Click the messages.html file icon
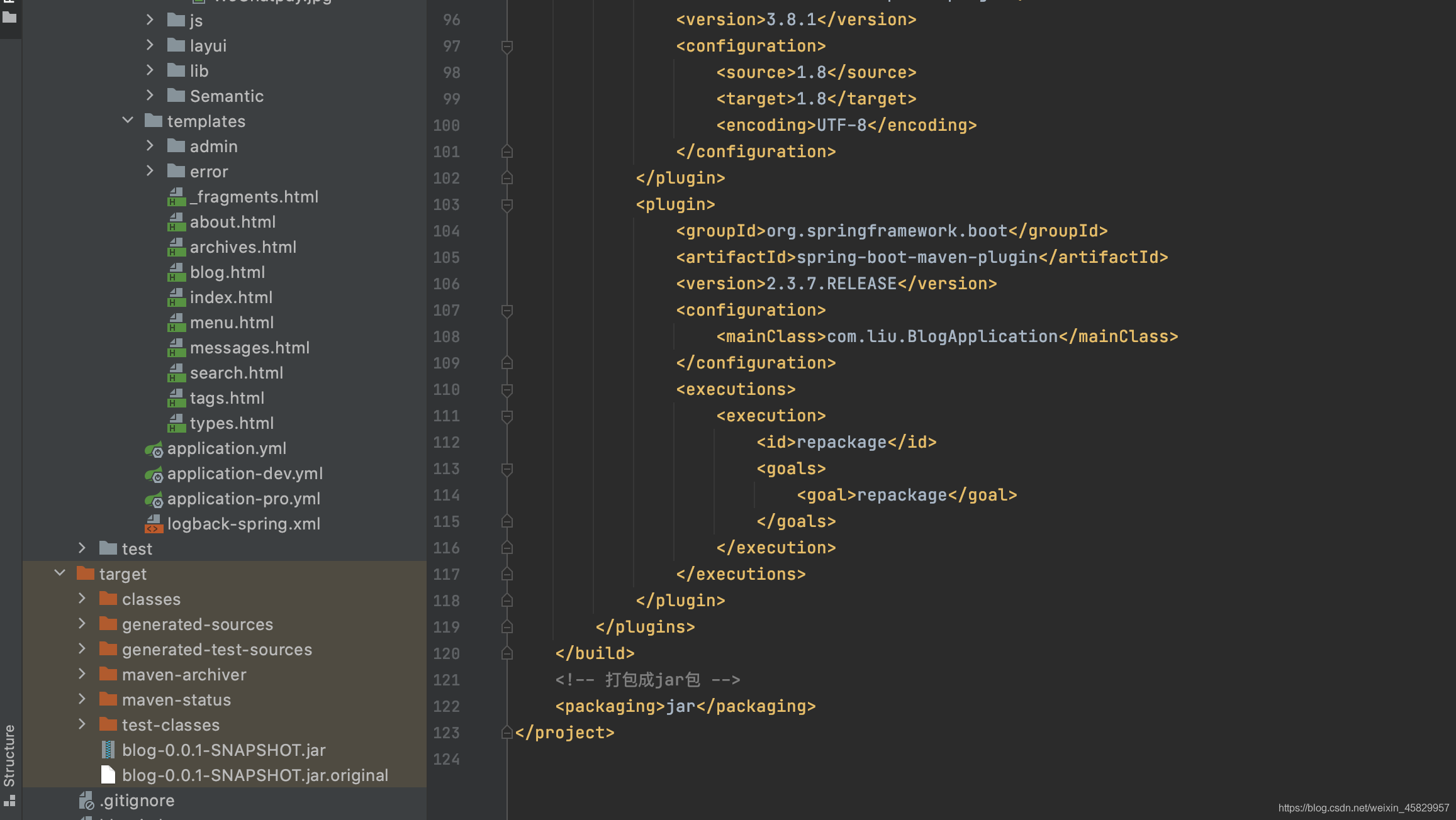 pyautogui.click(x=176, y=348)
